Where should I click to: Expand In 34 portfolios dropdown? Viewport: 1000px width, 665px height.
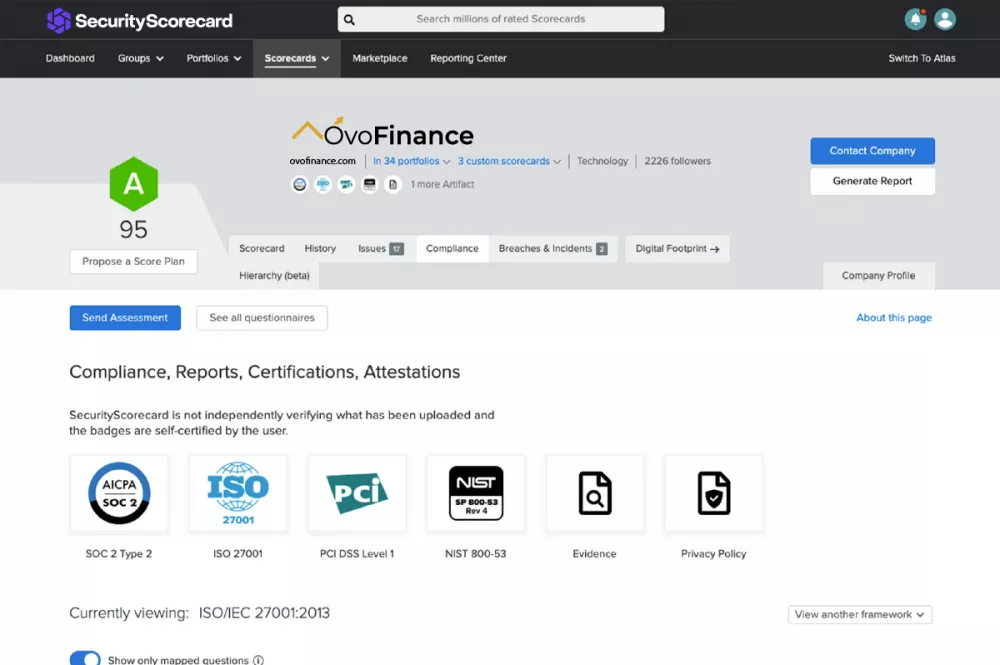click(411, 161)
